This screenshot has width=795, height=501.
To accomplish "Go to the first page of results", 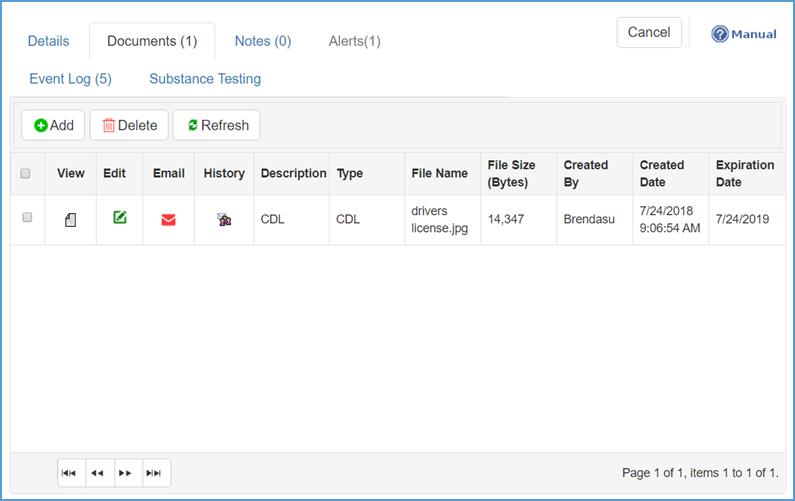I will click(69, 473).
